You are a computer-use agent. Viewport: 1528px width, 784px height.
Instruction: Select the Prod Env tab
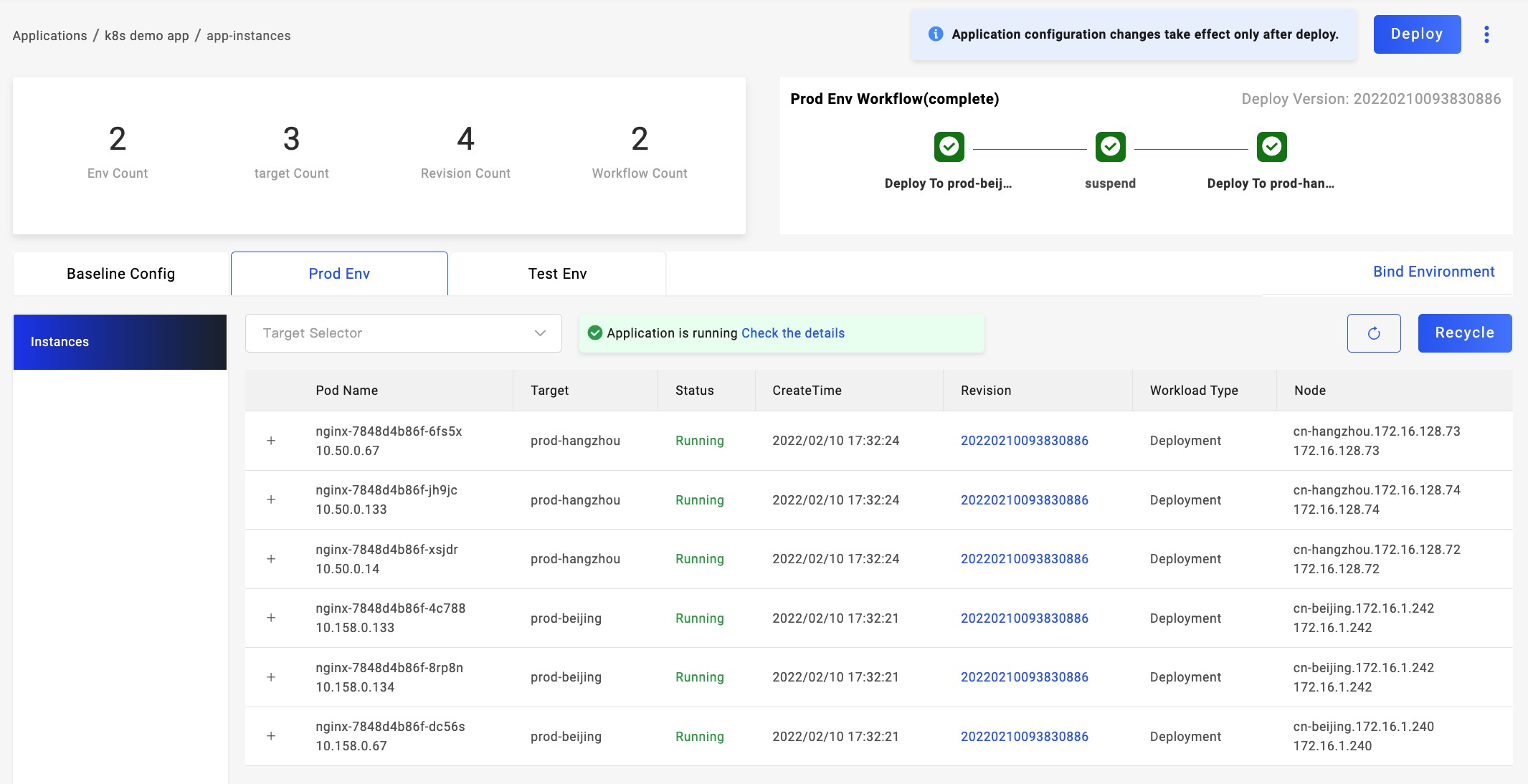coord(339,274)
